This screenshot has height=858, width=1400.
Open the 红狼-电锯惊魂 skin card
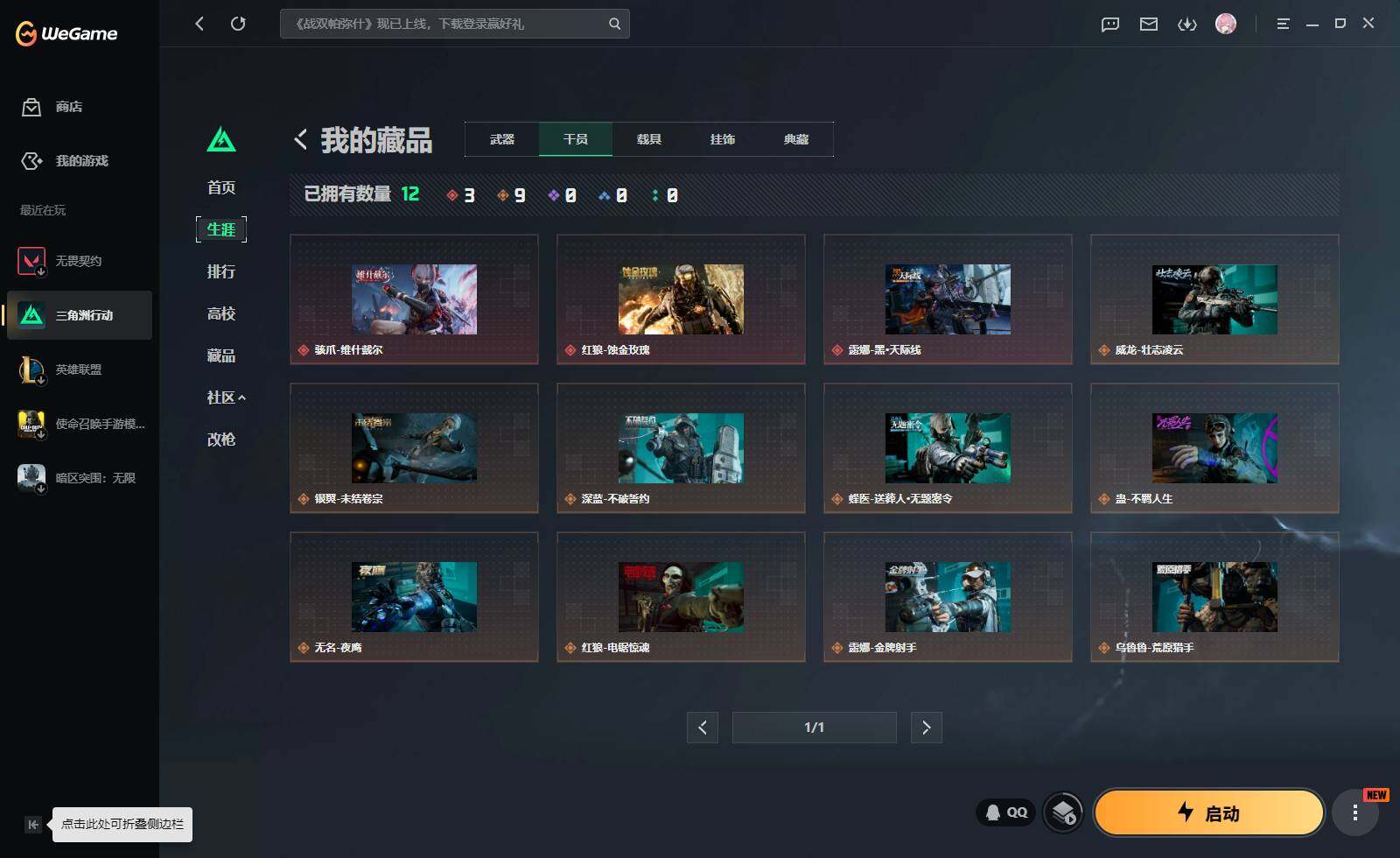(681, 597)
